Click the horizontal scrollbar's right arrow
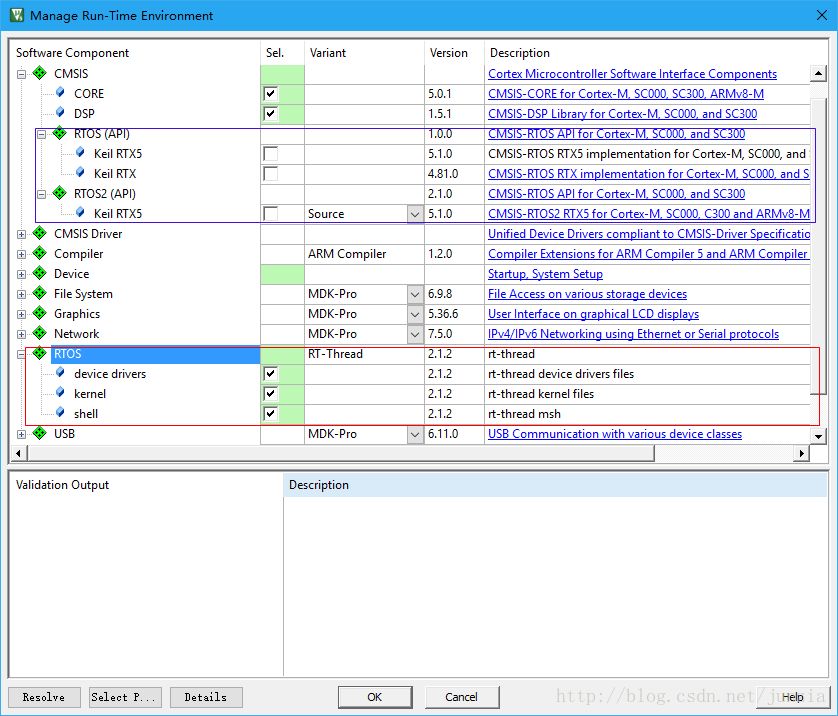838x716 pixels. tap(801, 454)
